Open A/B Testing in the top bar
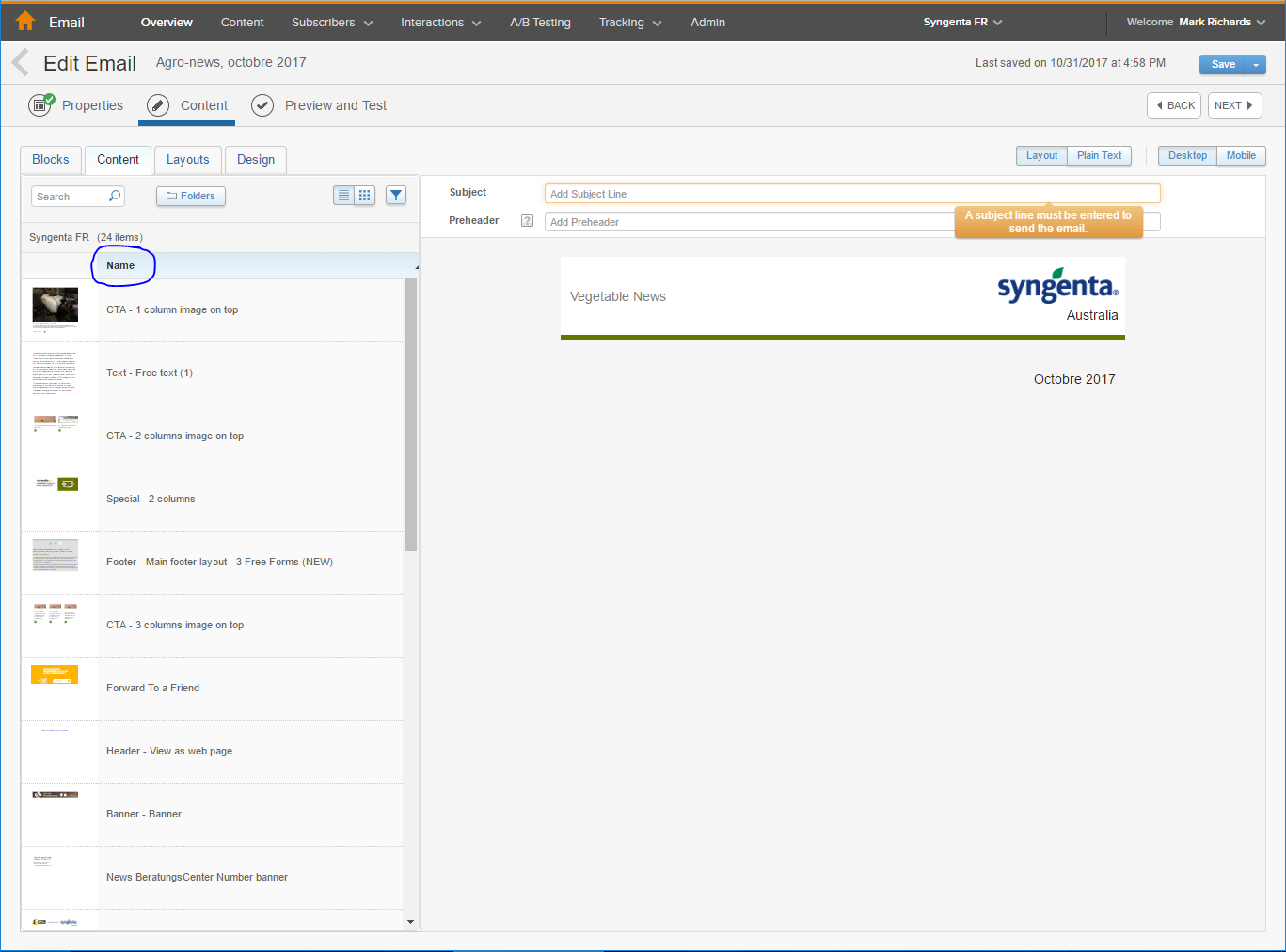The height and width of the screenshot is (952, 1286). pos(540,22)
